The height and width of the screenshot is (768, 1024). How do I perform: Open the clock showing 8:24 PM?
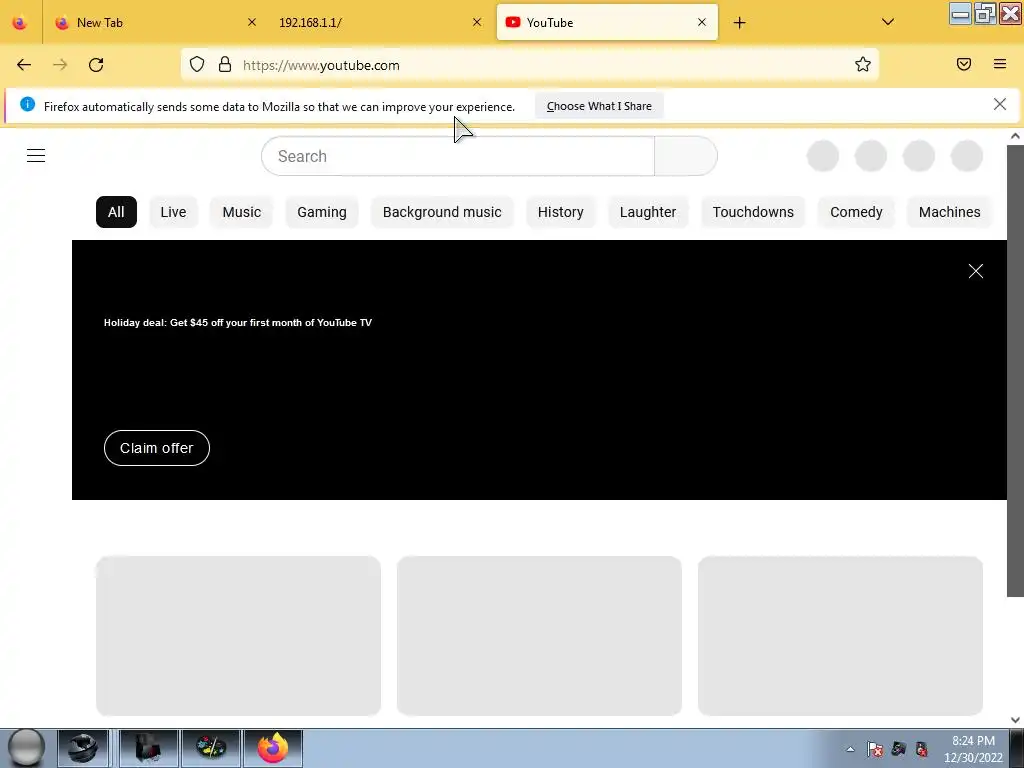click(973, 749)
